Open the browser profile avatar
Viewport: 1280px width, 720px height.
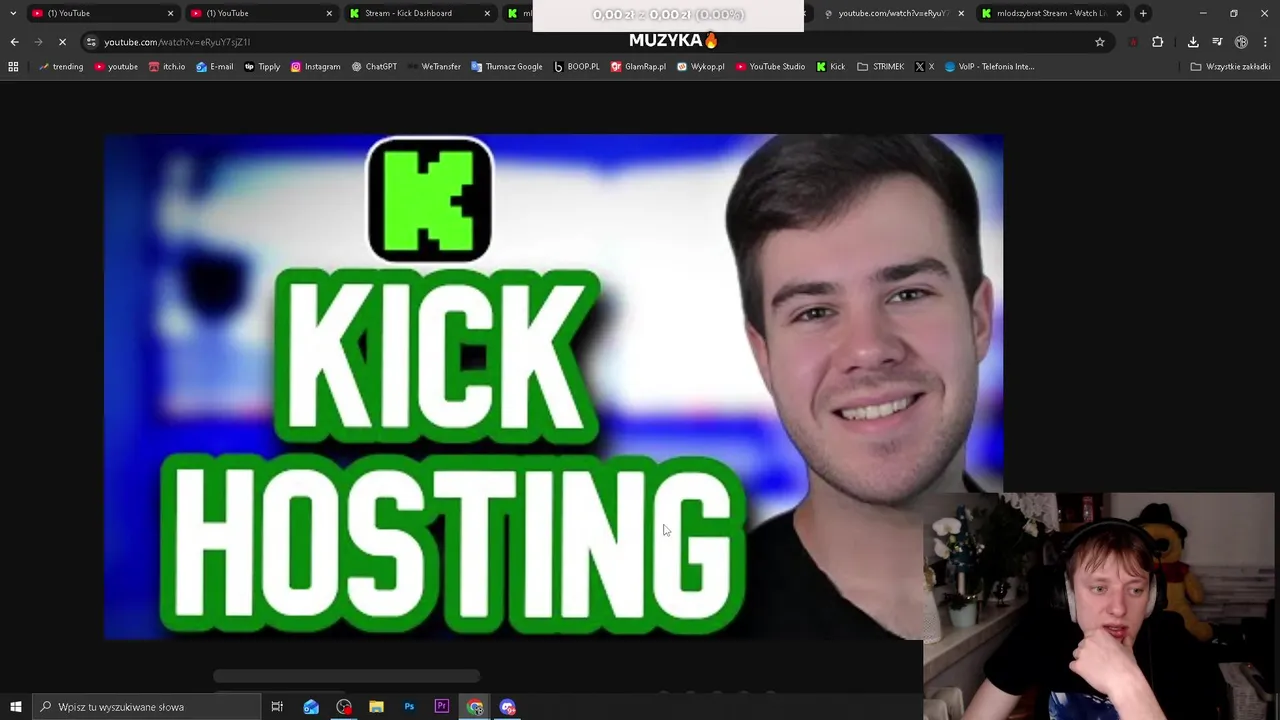1241,42
